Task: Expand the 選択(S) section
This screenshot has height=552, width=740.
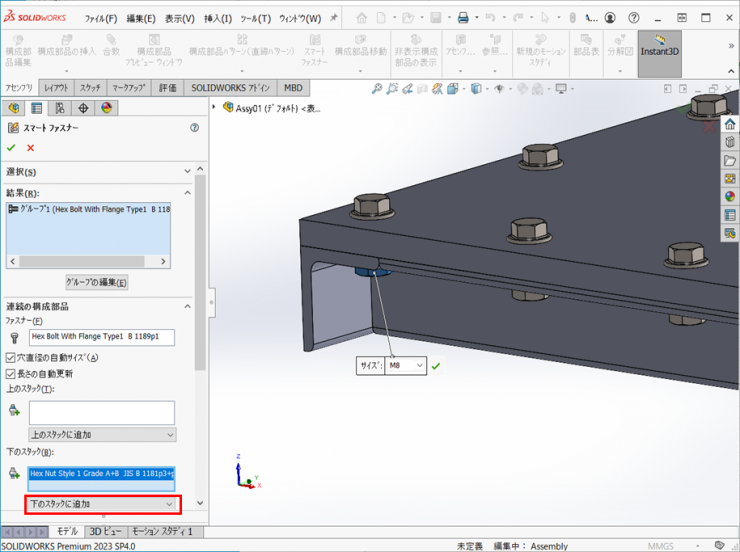Action: tap(187, 172)
